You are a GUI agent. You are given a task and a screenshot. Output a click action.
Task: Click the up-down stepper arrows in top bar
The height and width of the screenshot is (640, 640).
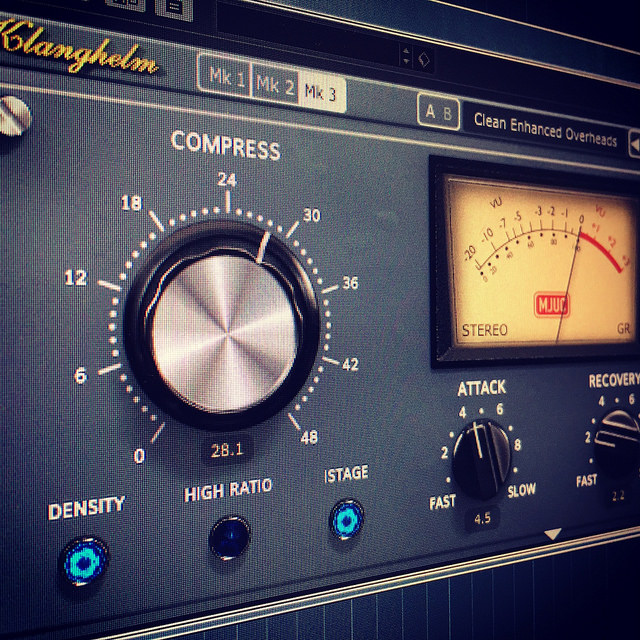coord(406,56)
